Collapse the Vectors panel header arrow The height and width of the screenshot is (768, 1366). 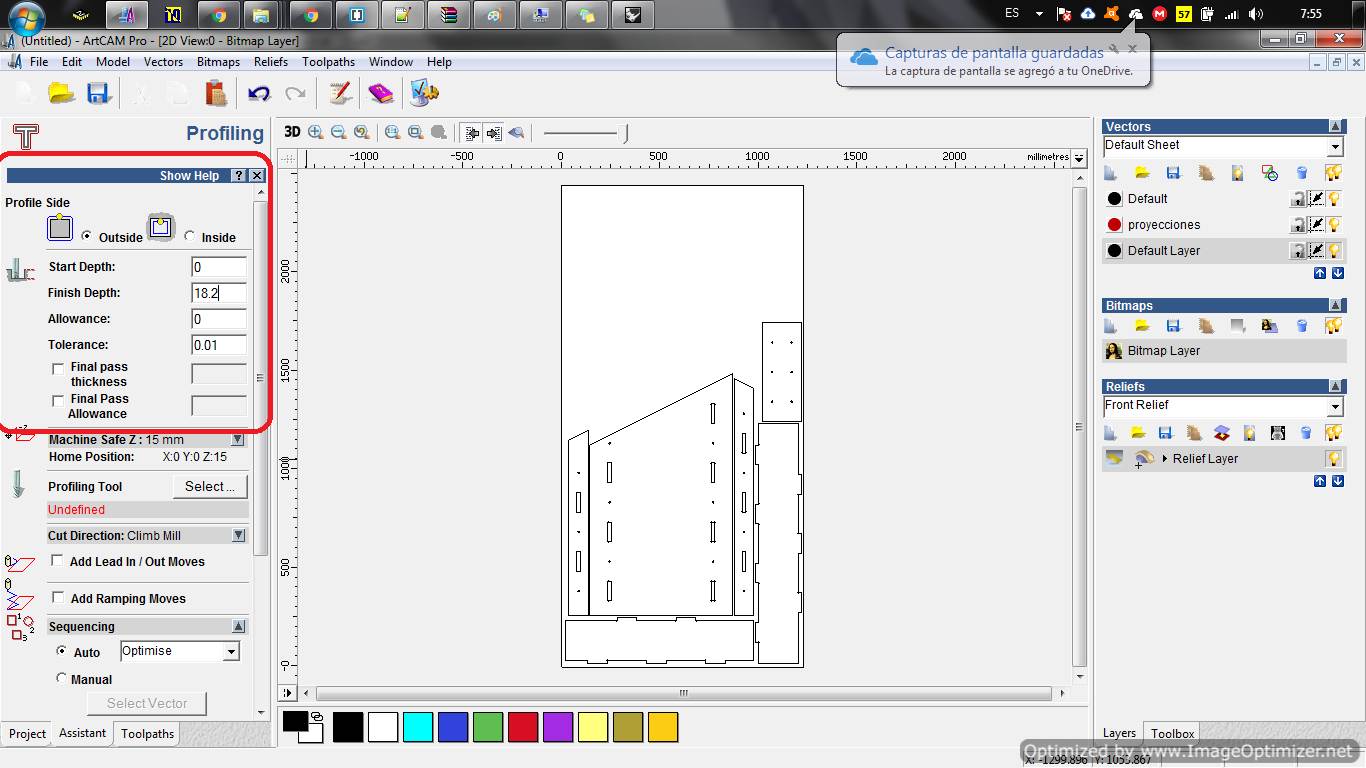tap(1336, 127)
